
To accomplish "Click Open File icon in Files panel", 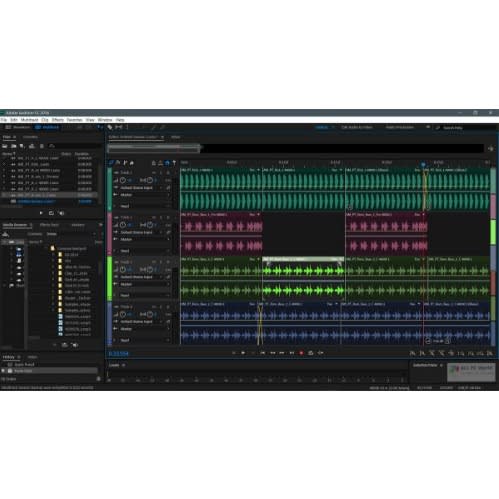I will [5, 146].
